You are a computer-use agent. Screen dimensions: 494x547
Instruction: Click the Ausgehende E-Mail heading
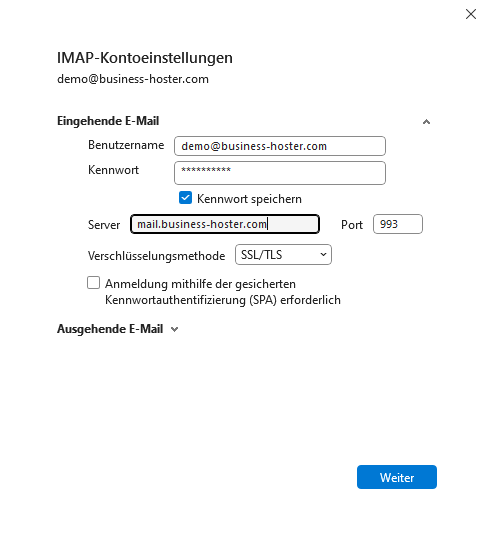110,329
